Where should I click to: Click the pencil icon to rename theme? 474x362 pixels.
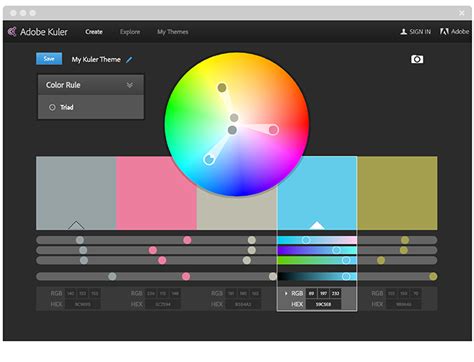tap(129, 60)
